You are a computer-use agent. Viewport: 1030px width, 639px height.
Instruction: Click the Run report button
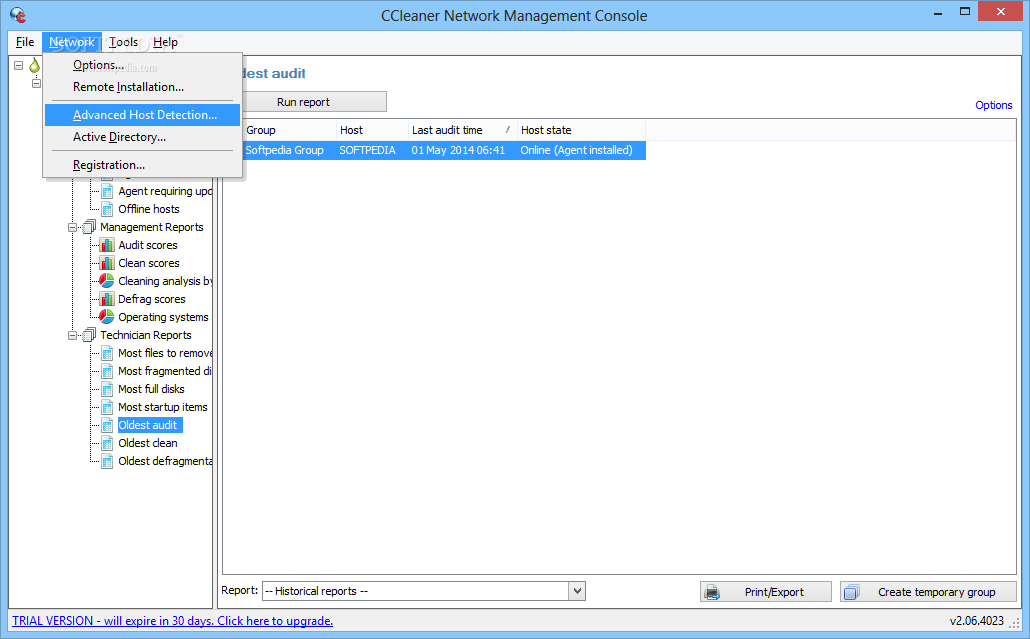tap(303, 102)
